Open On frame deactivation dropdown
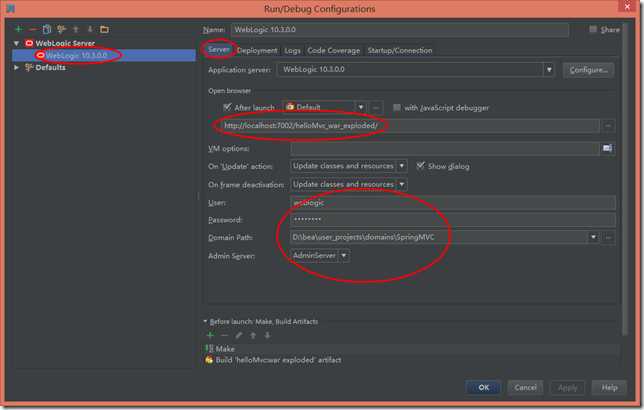This screenshot has height=410, width=644. click(402, 184)
